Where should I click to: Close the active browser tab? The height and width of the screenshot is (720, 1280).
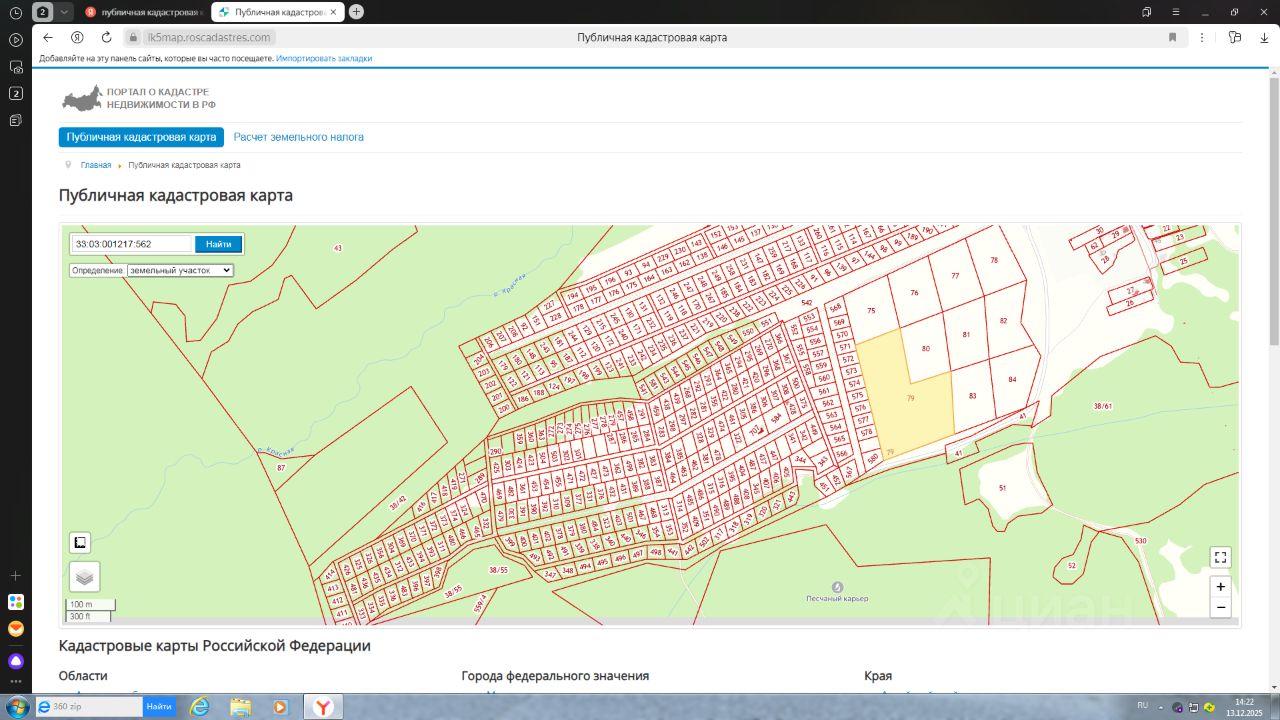coord(333,12)
